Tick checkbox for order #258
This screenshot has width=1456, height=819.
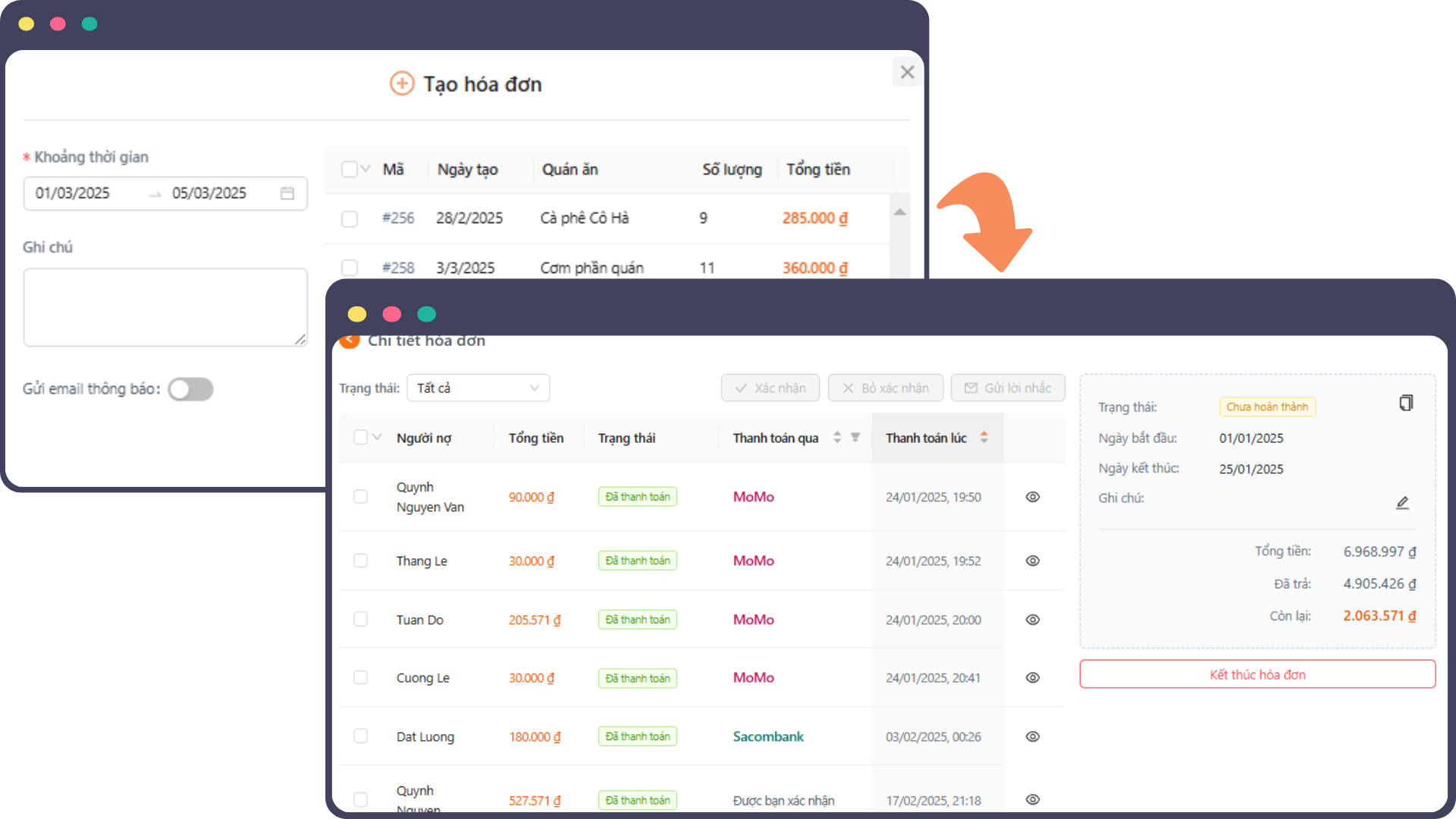349,268
